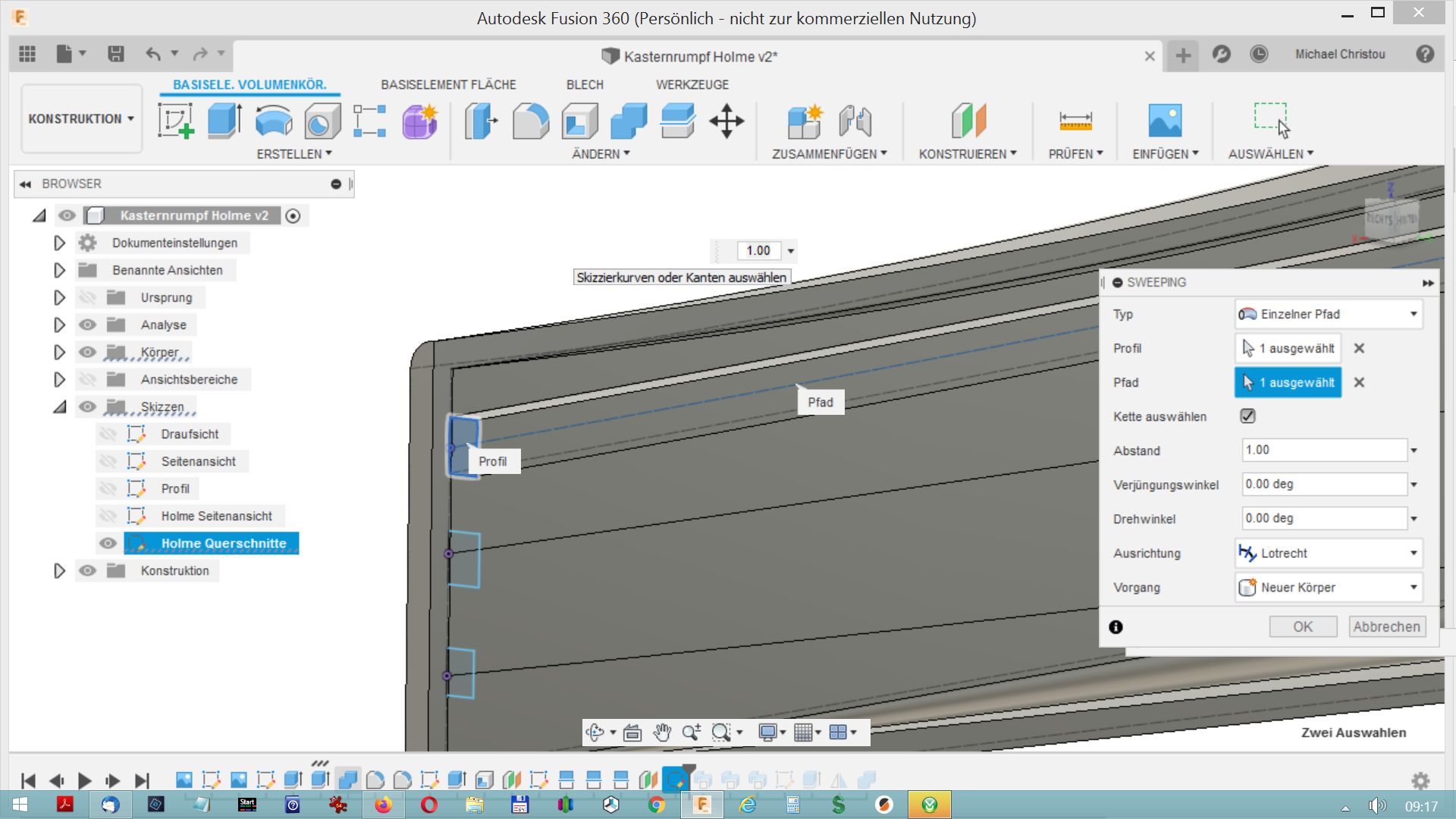Select the Extrude tool icon
Screen dimensions: 1456x819
pyautogui.click(x=224, y=121)
